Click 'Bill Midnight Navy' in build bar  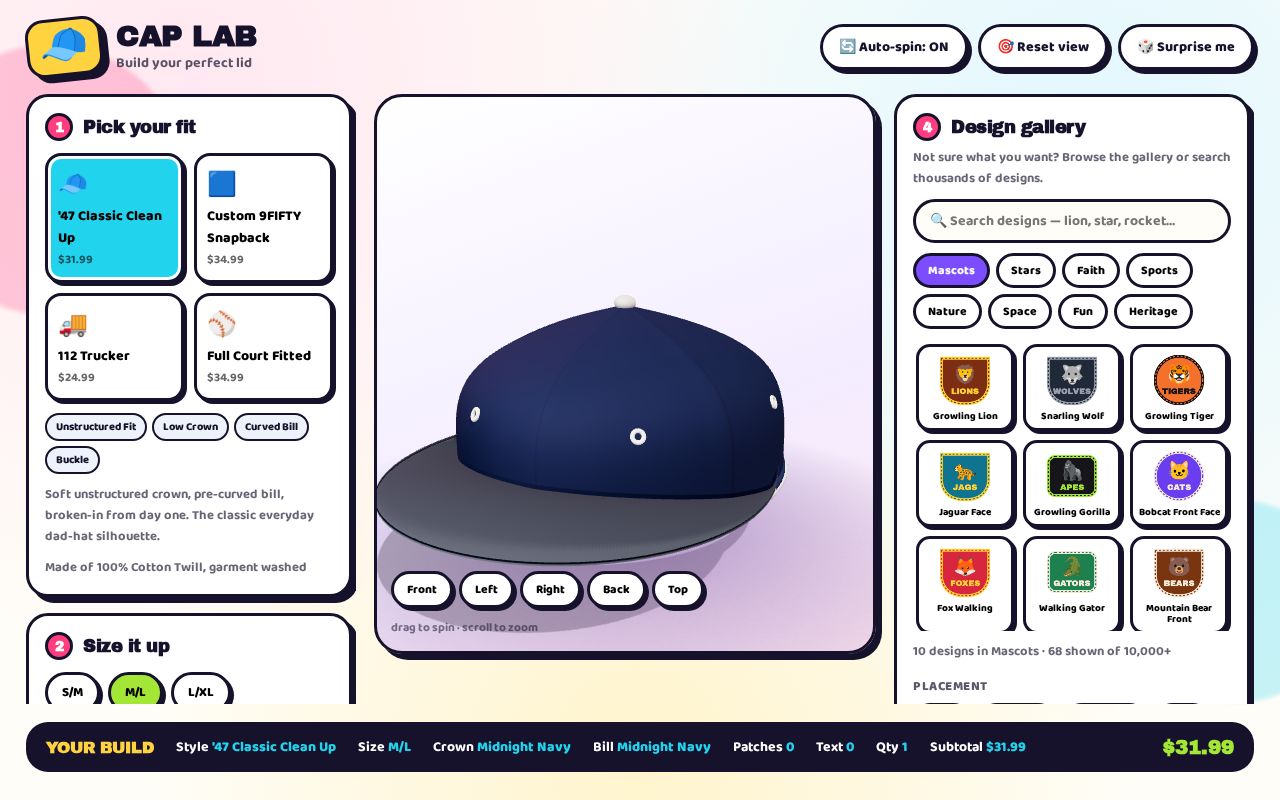click(652, 747)
